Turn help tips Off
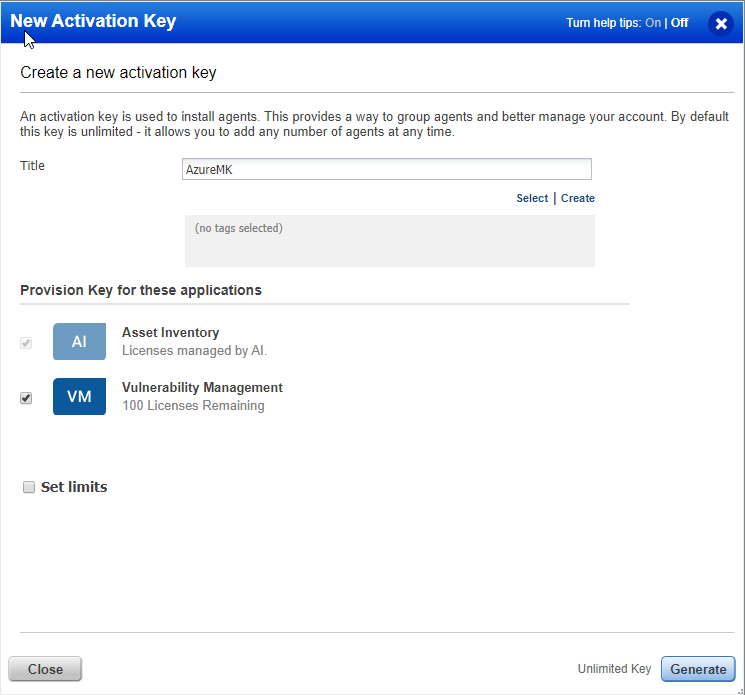 coord(679,23)
